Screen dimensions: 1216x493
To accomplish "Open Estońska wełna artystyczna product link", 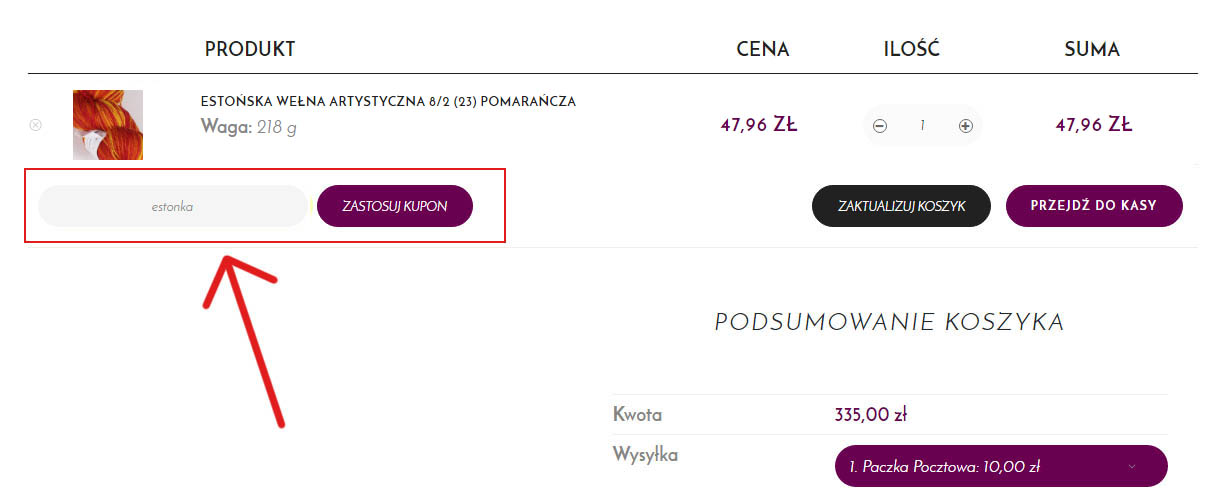I will (x=388, y=102).
